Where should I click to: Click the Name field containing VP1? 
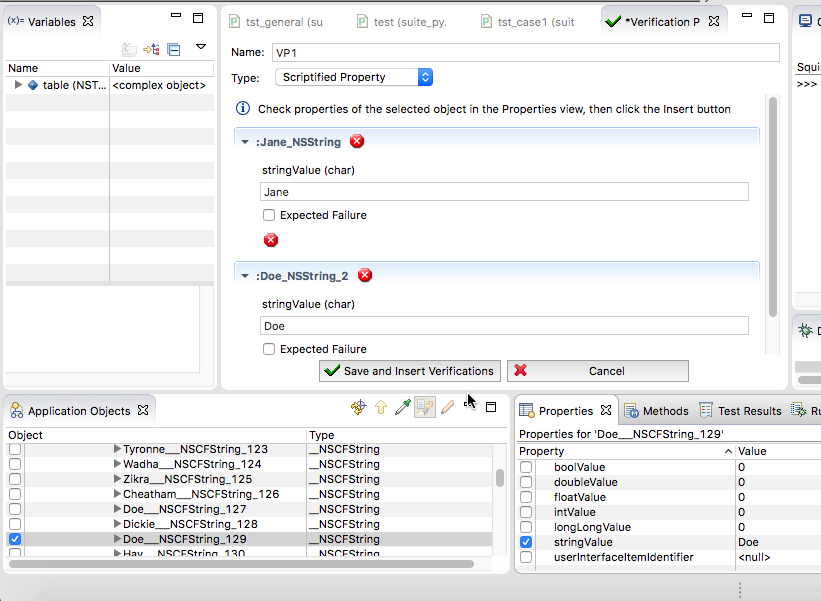tap(523, 53)
